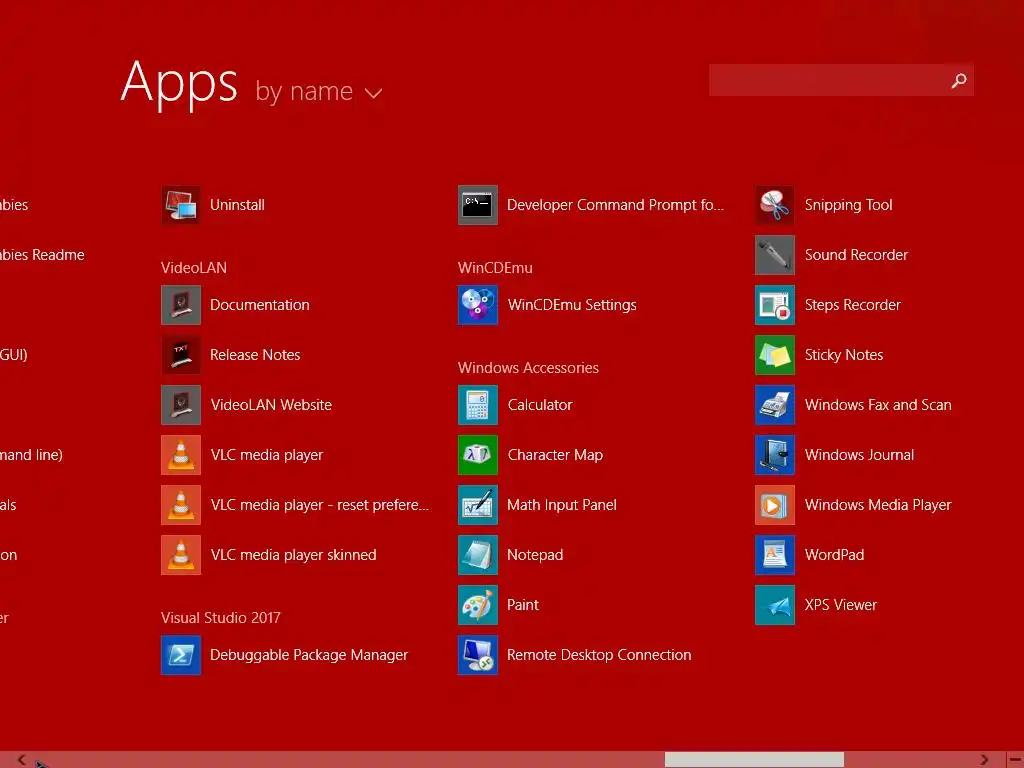The width and height of the screenshot is (1024, 768).
Task: Click the 'XPS Viewer' label text
Action: pos(840,605)
